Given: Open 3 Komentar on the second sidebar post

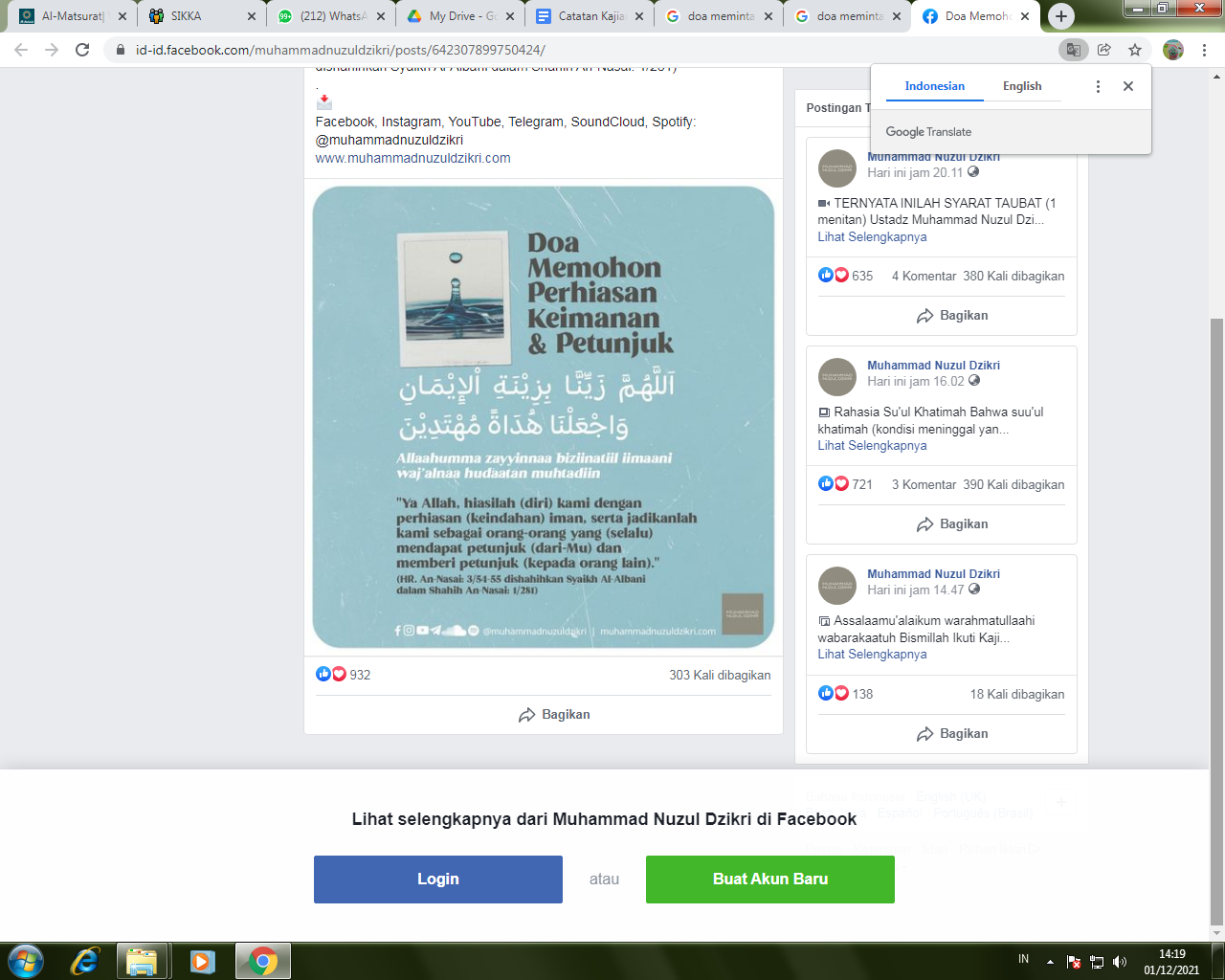Looking at the screenshot, I should (924, 484).
